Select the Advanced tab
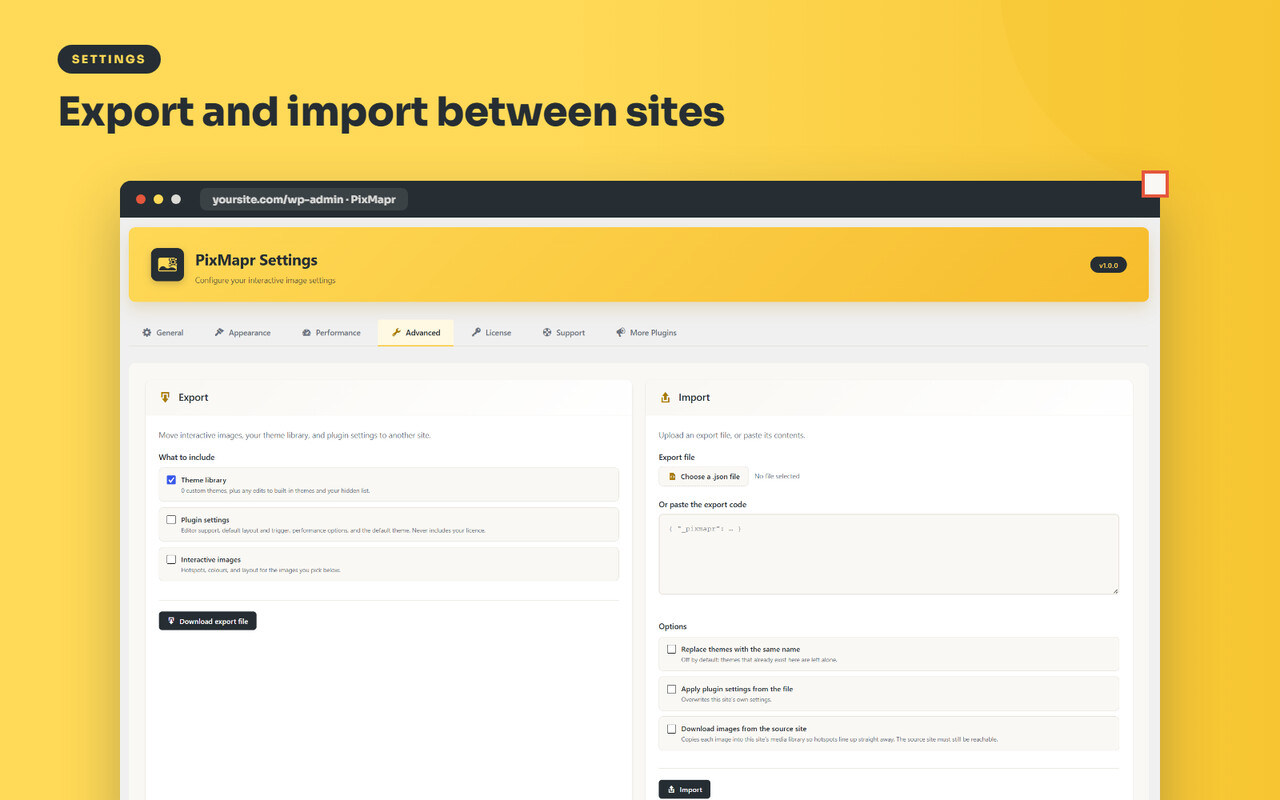 click(x=416, y=332)
